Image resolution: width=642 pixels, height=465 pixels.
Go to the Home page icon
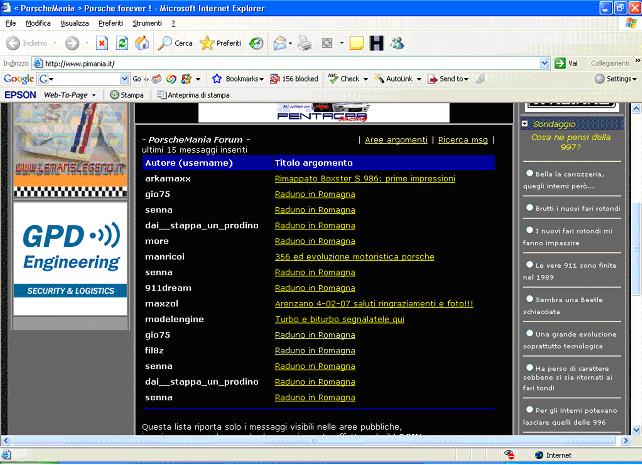[142, 43]
